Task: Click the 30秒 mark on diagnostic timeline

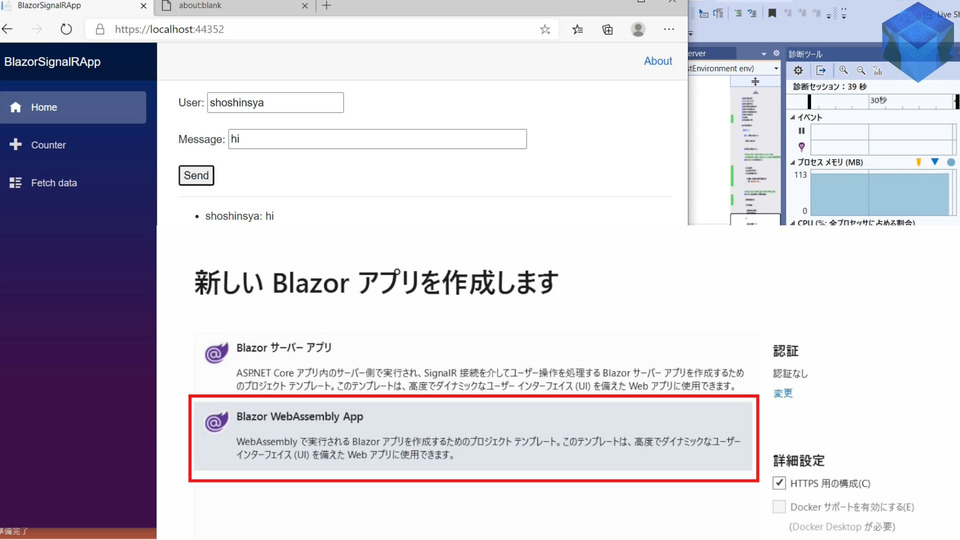Action: coord(879,100)
